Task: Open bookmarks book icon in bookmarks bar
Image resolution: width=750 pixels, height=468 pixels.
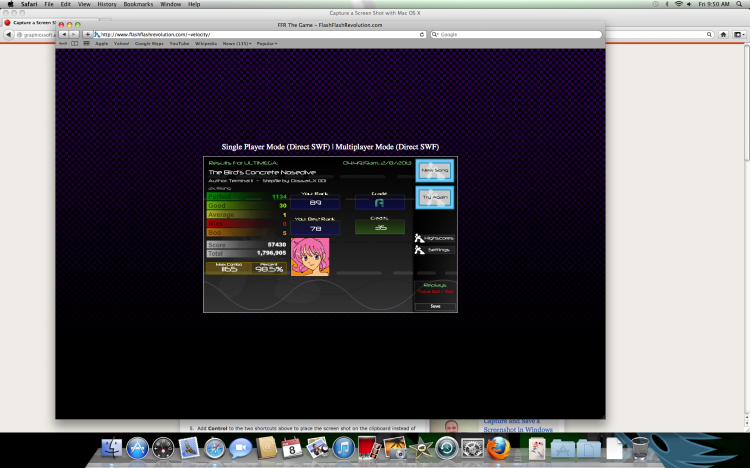Action: (x=75, y=44)
